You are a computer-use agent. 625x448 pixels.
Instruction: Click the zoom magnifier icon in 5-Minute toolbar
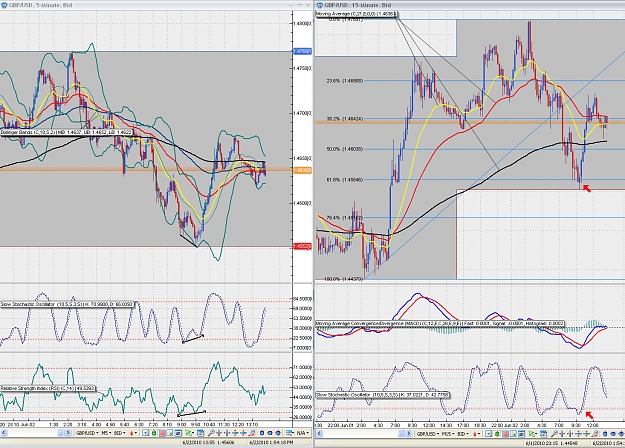point(211,433)
